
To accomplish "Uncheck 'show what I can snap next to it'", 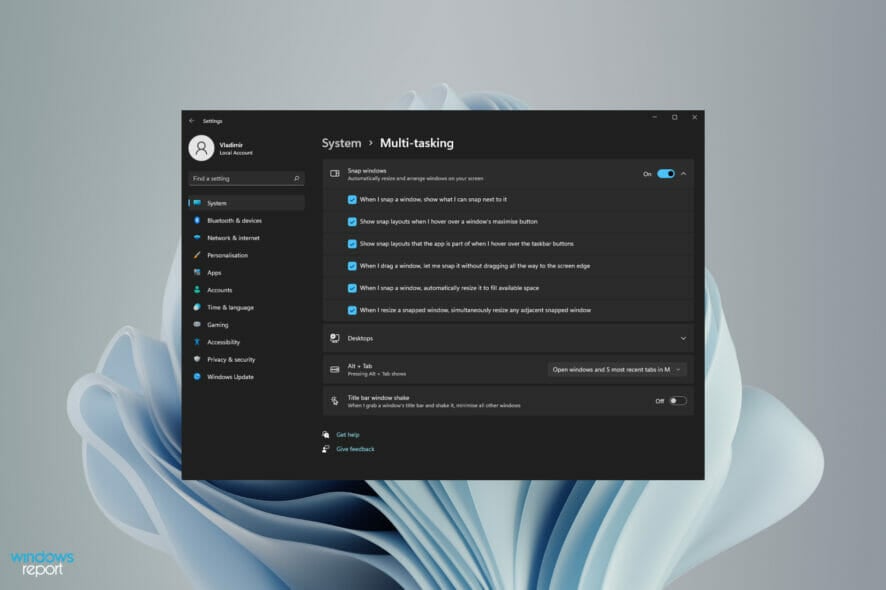I will click(352, 199).
